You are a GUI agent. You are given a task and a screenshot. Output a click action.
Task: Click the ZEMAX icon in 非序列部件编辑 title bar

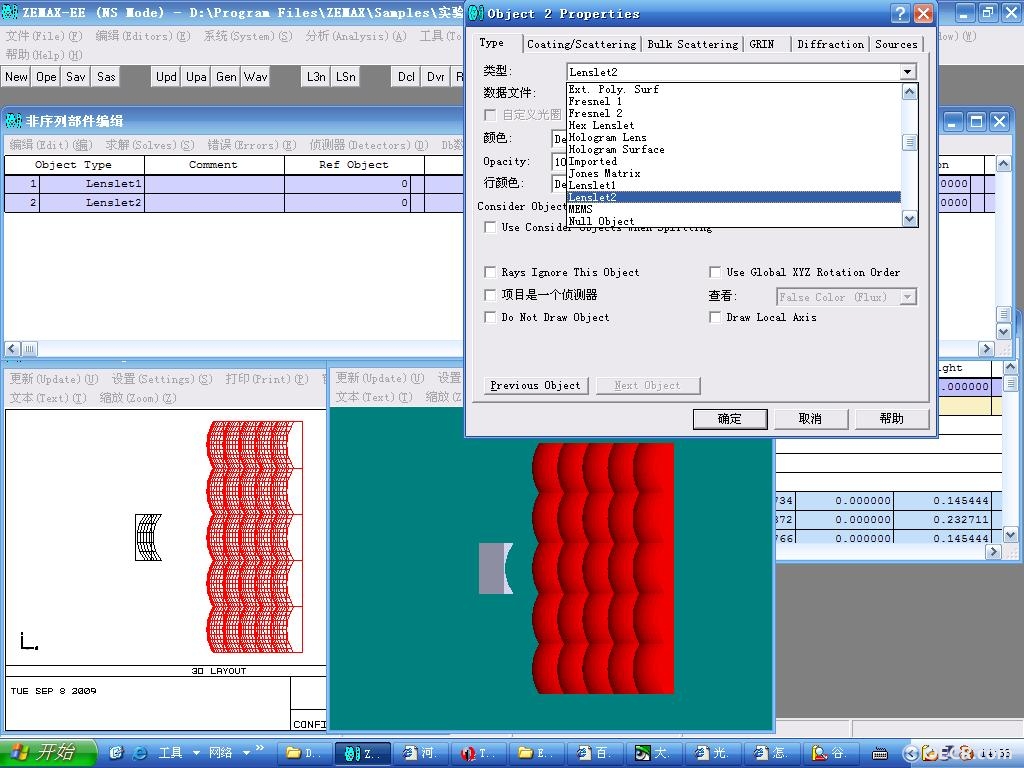click(x=13, y=121)
